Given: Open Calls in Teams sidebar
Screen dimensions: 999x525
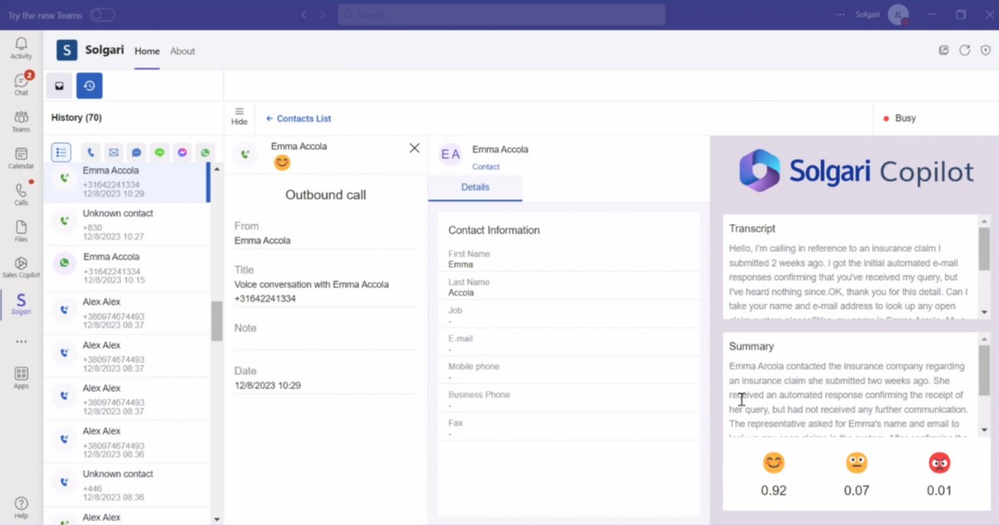Looking at the screenshot, I should point(21,194).
